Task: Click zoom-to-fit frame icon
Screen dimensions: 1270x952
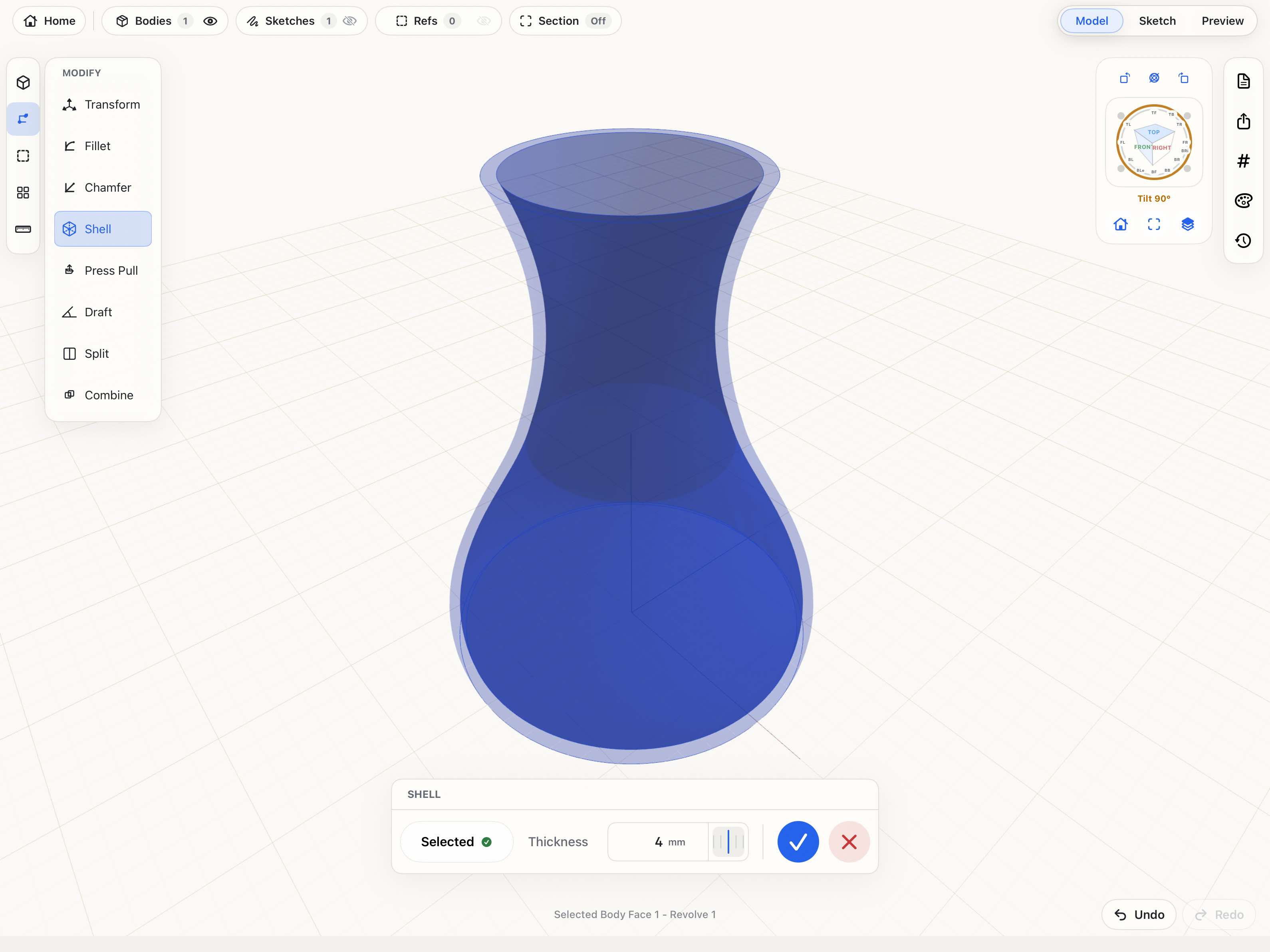Action: click(x=1154, y=224)
